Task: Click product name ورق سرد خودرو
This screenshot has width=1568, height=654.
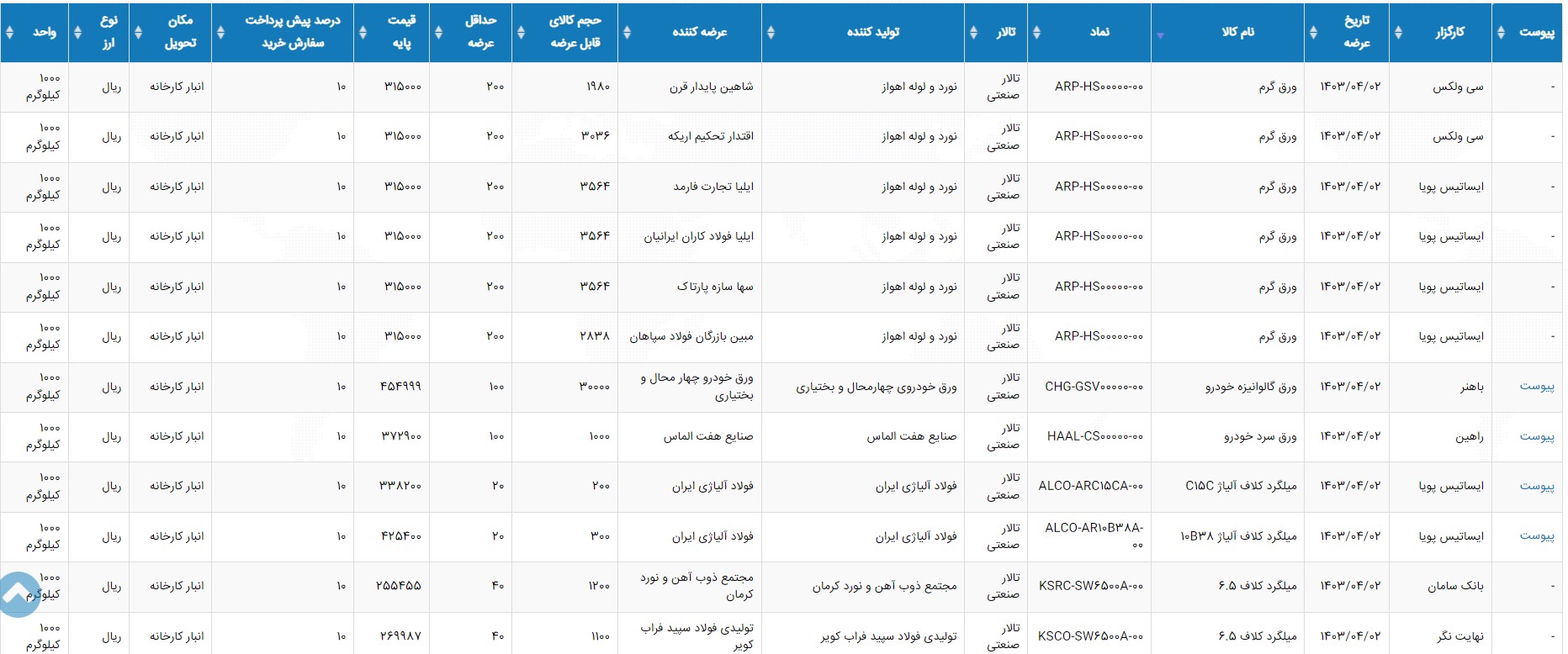Action: pos(1260,436)
